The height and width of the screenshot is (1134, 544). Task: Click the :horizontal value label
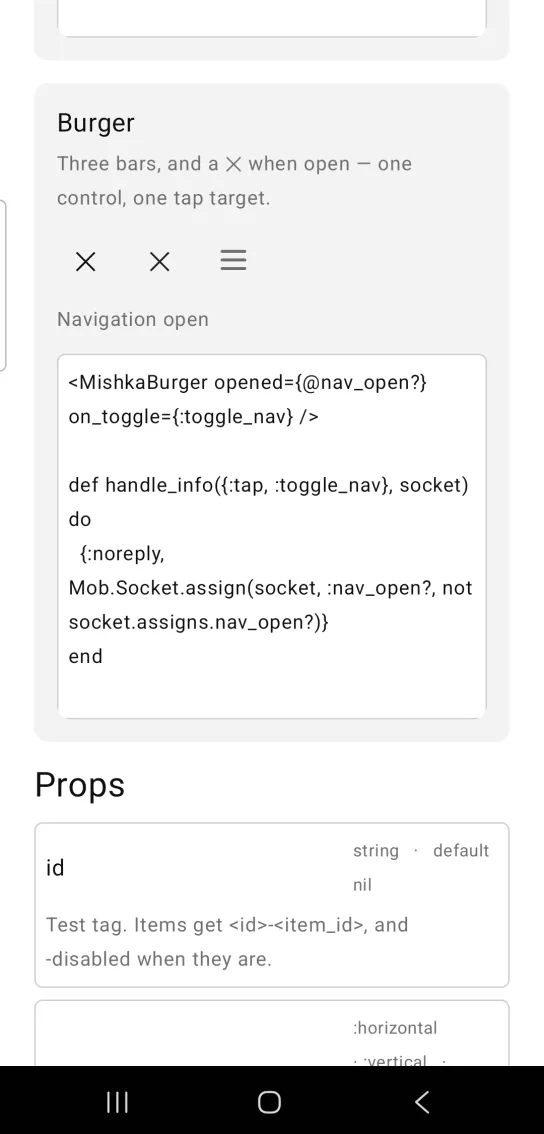click(x=396, y=1028)
